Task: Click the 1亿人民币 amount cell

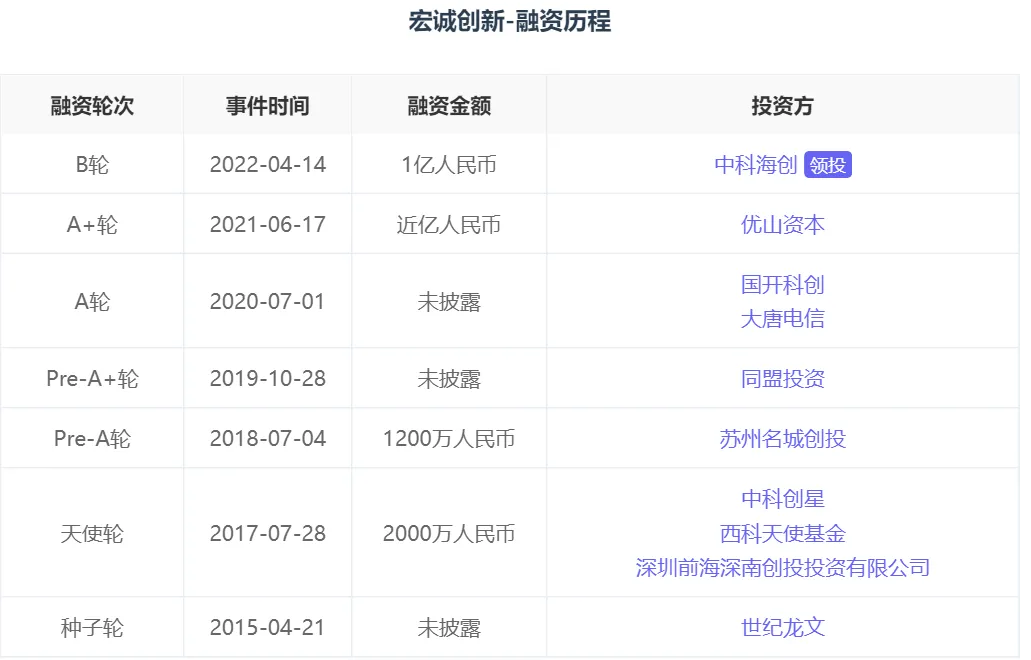Action: coord(448,164)
